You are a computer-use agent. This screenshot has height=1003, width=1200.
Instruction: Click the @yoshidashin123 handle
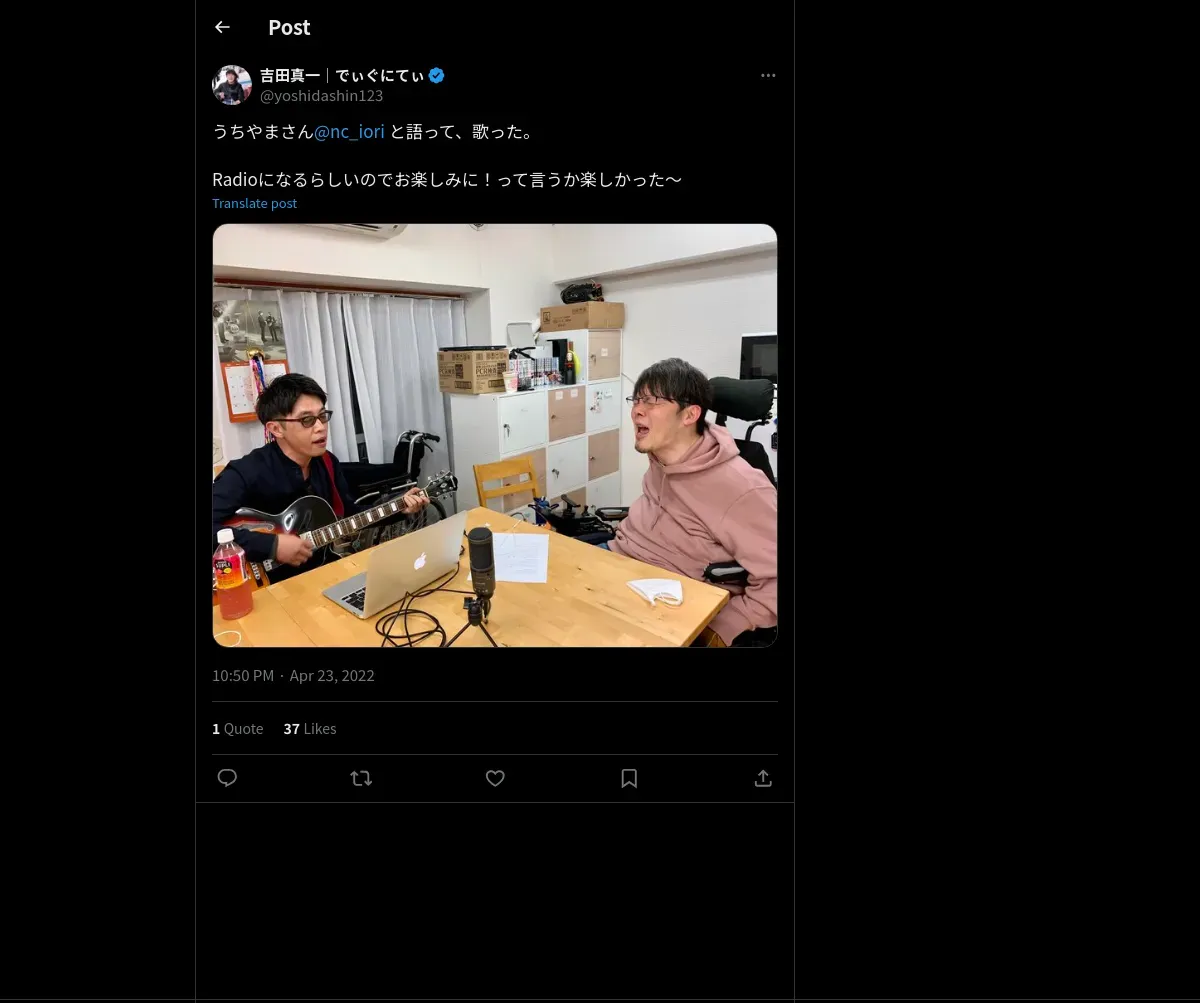pyautogui.click(x=322, y=96)
